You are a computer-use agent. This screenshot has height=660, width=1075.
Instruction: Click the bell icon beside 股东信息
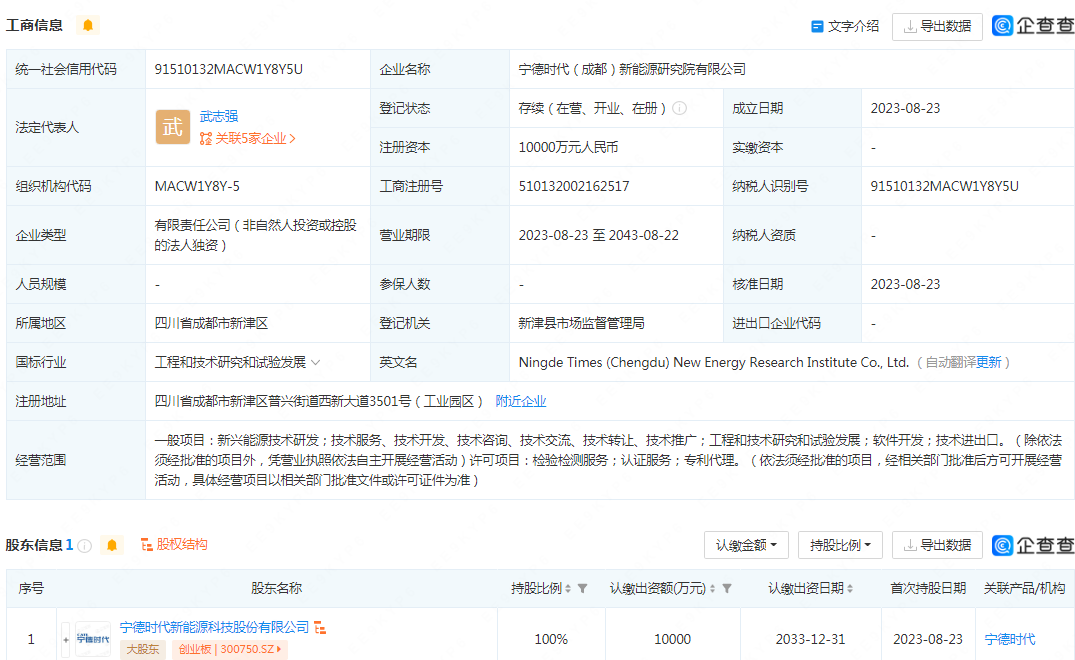click(x=111, y=545)
